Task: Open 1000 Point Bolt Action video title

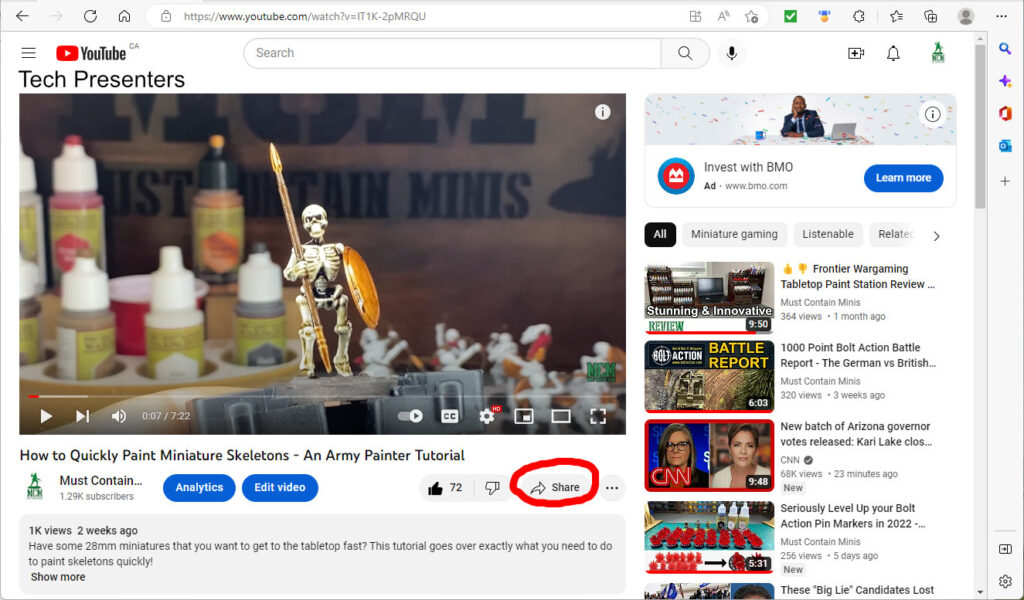Action: point(858,355)
